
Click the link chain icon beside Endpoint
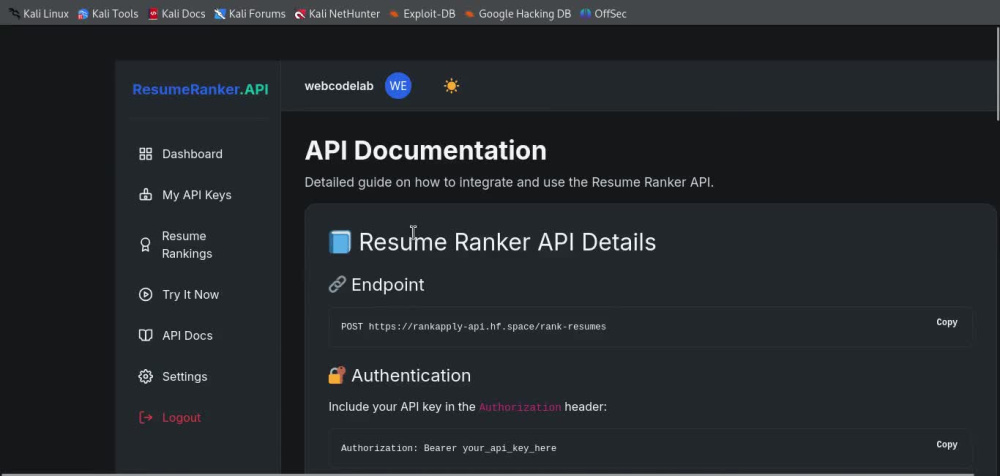coord(337,284)
